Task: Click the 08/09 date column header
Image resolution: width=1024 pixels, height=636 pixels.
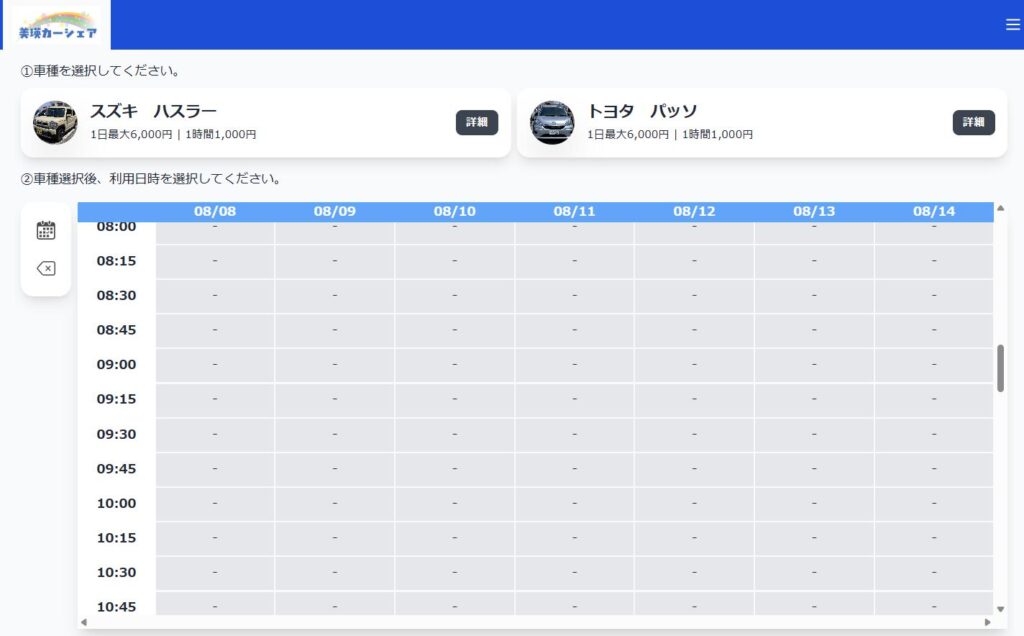Action: [x=334, y=212]
